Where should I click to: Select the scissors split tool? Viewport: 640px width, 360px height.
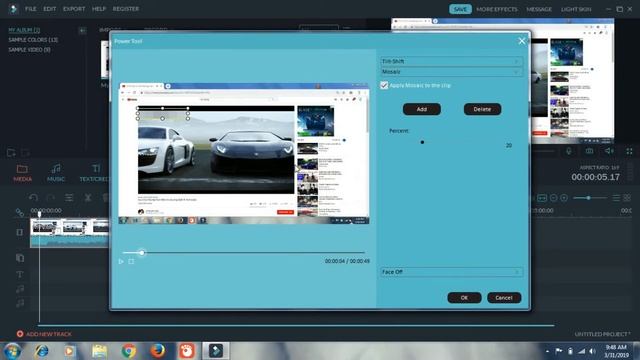88,198
